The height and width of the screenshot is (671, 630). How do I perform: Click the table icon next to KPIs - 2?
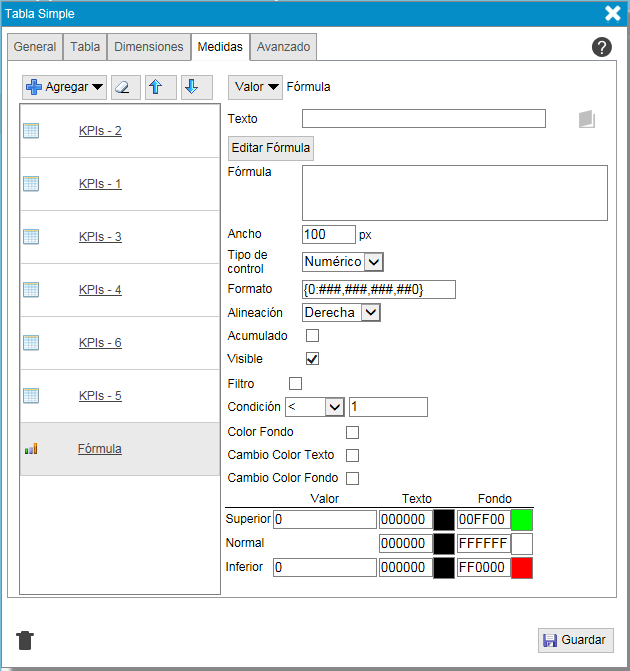[x=31, y=131]
